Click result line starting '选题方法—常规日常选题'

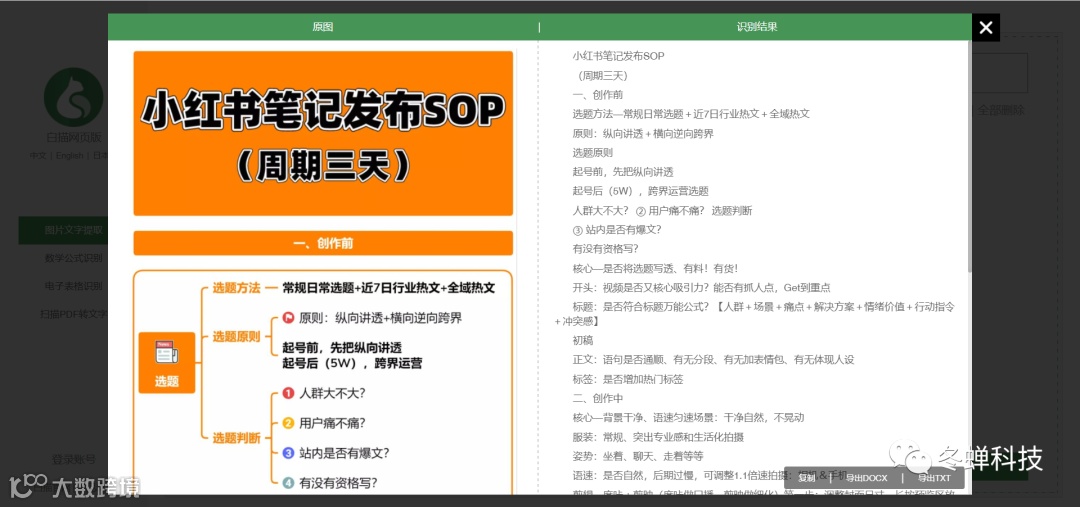click(691, 114)
